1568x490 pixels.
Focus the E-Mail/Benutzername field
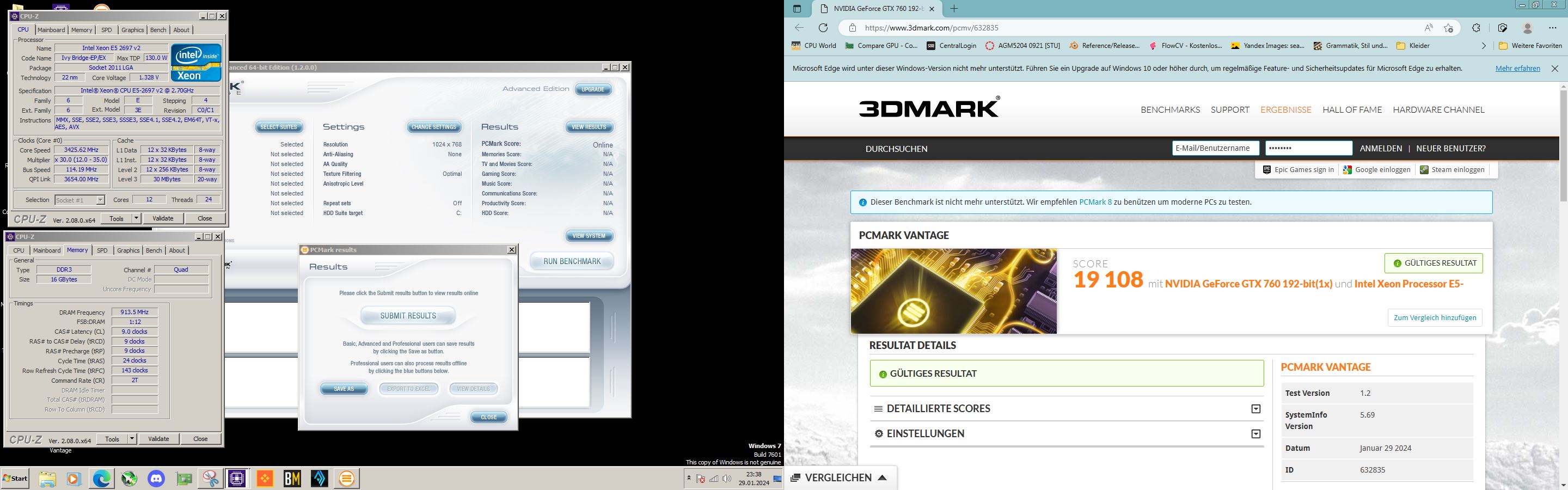[1216, 149]
